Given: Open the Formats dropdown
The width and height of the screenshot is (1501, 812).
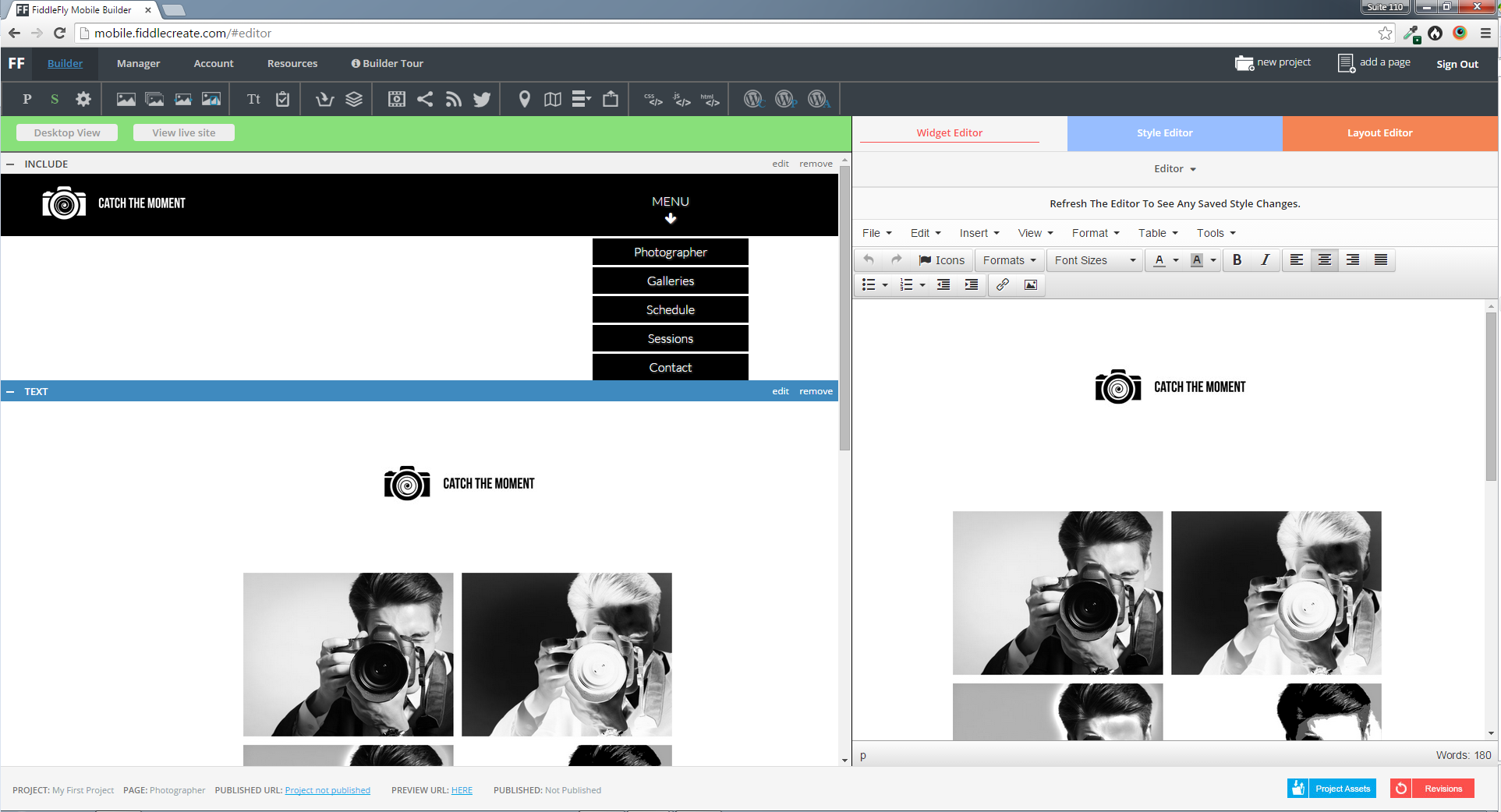Looking at the screenshot, I should (x=1009, y=259).
